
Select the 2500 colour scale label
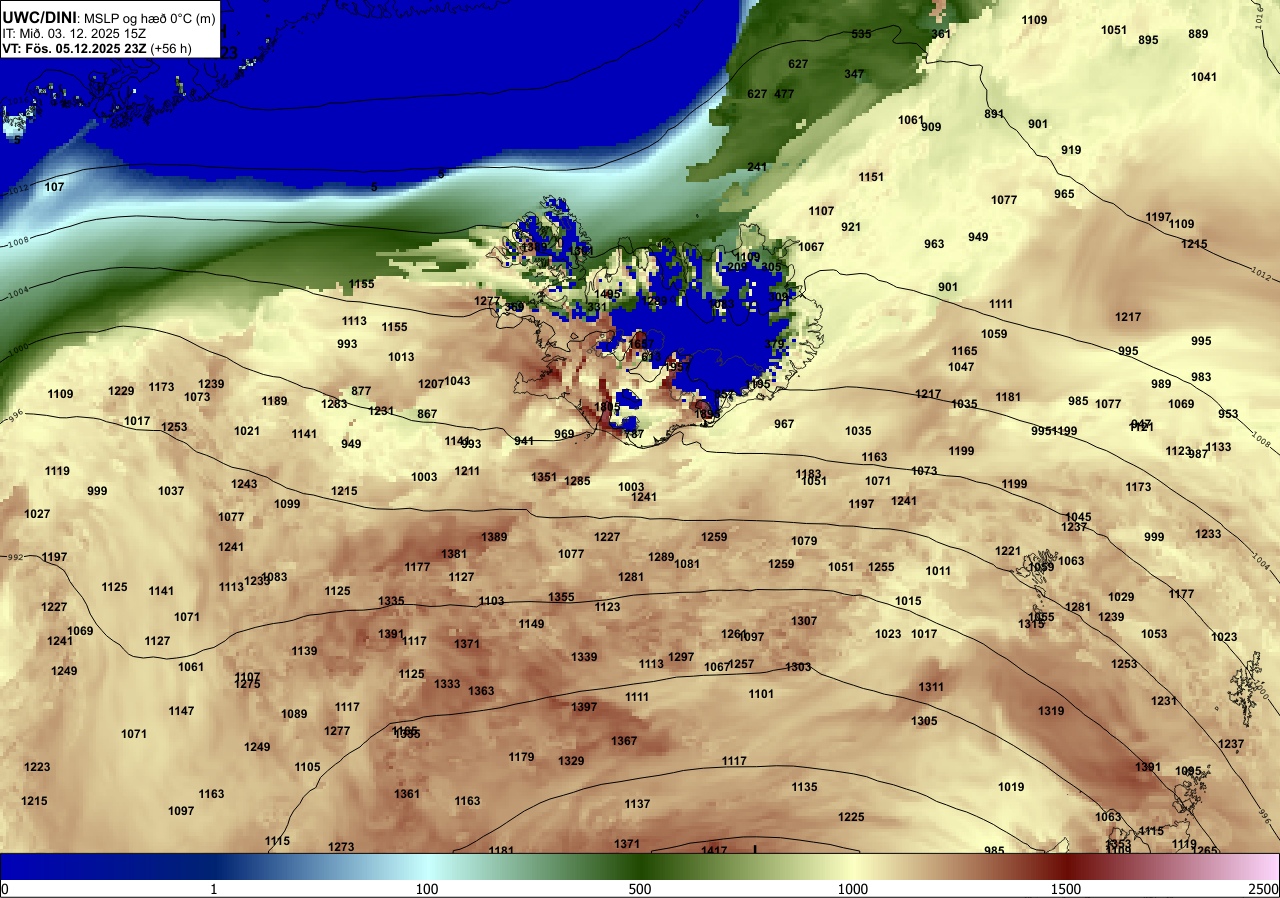1264,889
